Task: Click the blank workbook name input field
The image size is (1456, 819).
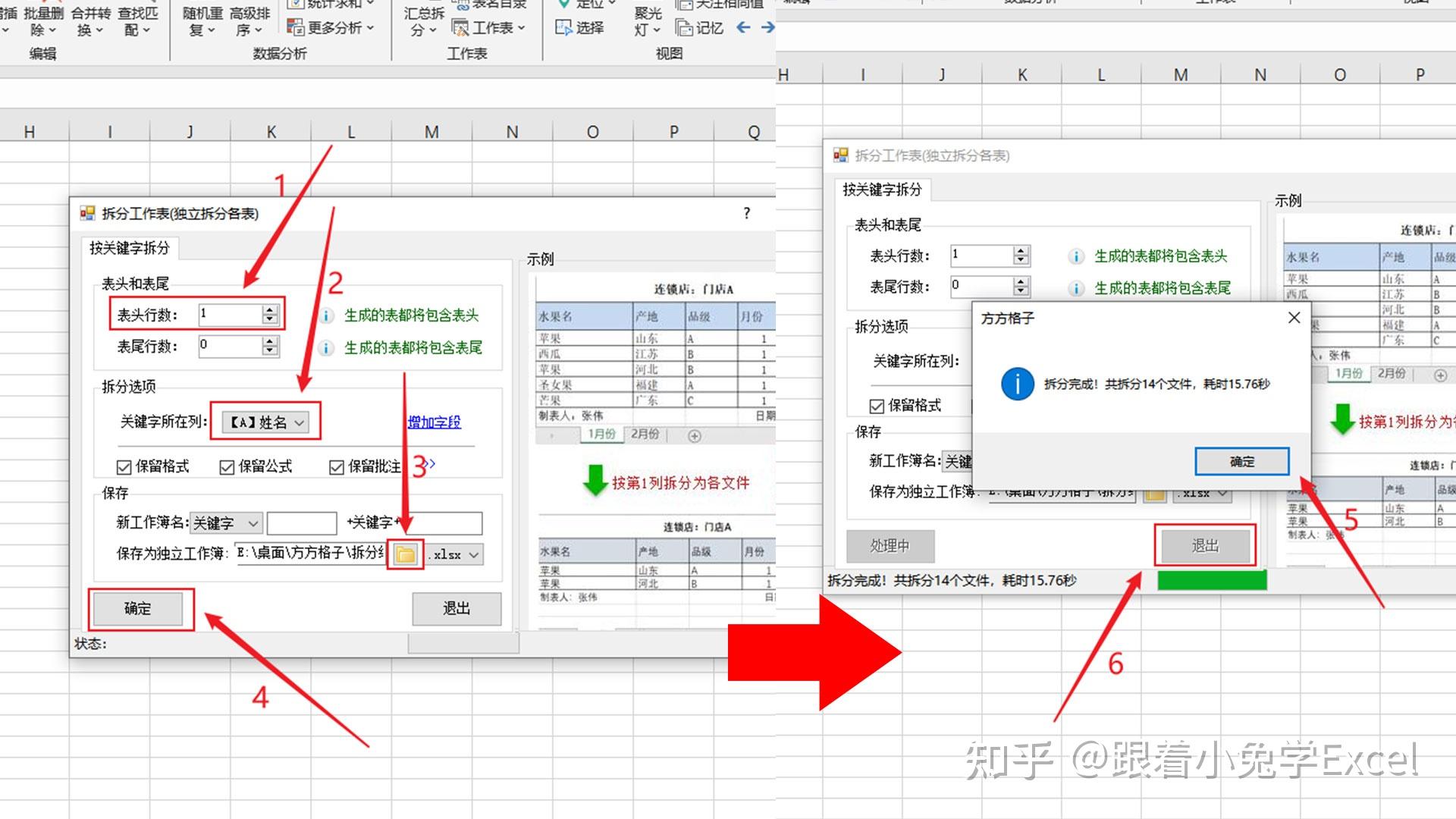Action: 302,522
